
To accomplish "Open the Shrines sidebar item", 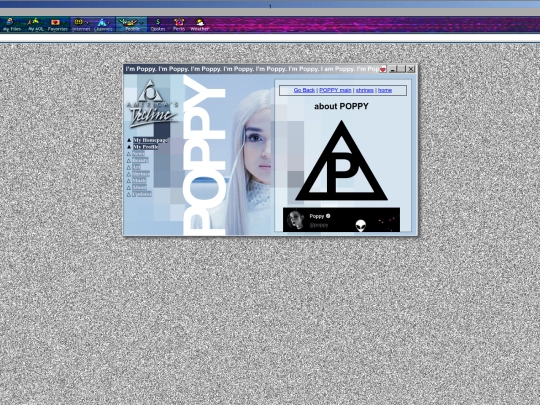I will (x=141, y=174).
